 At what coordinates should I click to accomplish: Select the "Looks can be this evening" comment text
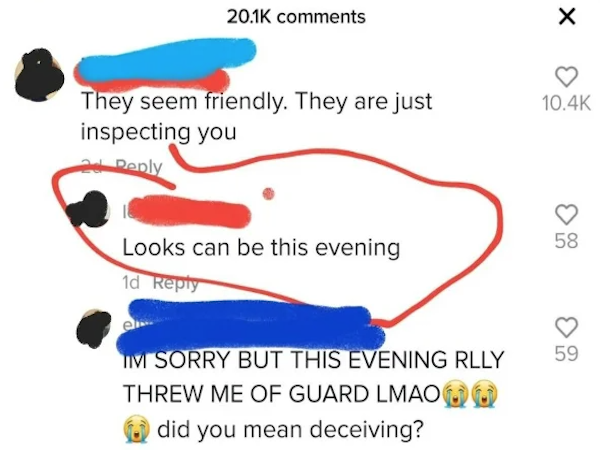(261, 247)
